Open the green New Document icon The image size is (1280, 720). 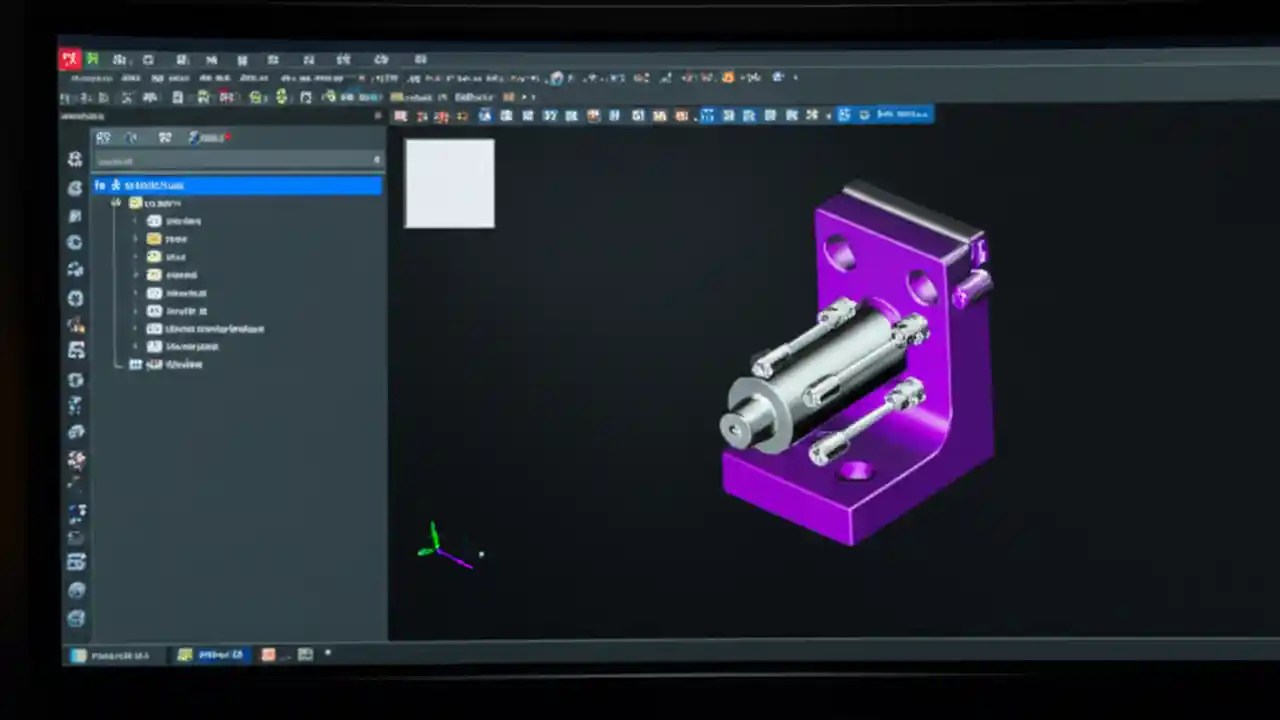pyautogui.click(x=92, y=58)
